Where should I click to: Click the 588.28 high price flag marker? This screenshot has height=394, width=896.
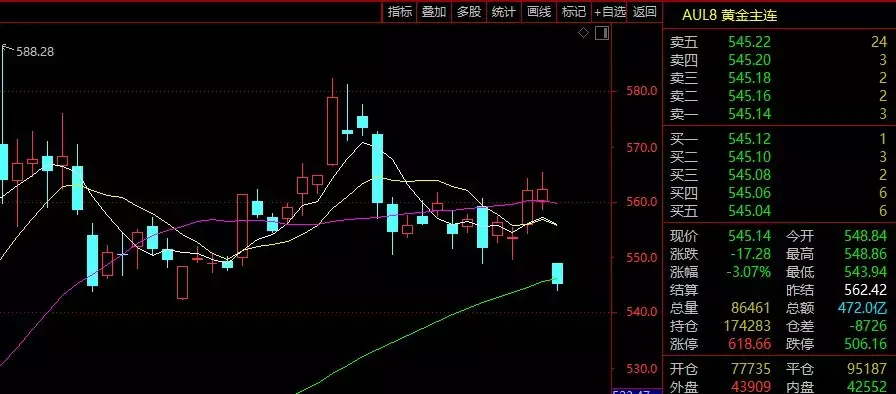[29, 51]
